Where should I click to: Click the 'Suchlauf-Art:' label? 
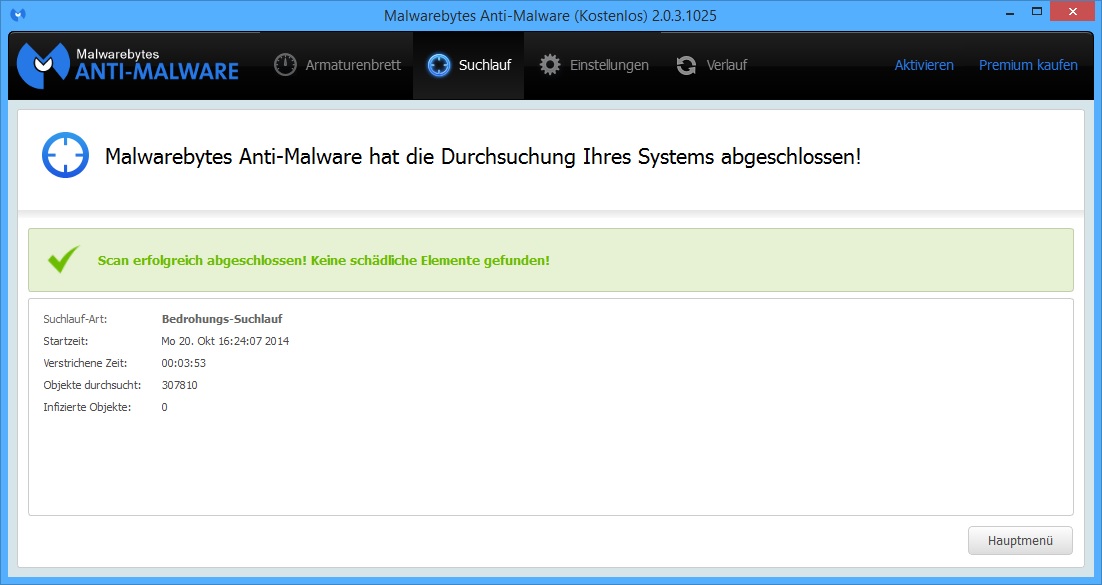tap(75, 319)
